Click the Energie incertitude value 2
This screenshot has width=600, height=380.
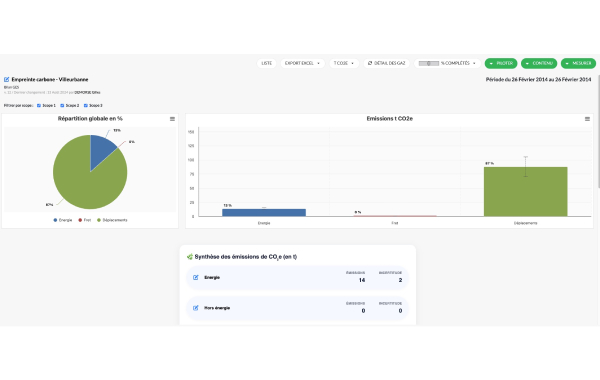coord(400,280)
